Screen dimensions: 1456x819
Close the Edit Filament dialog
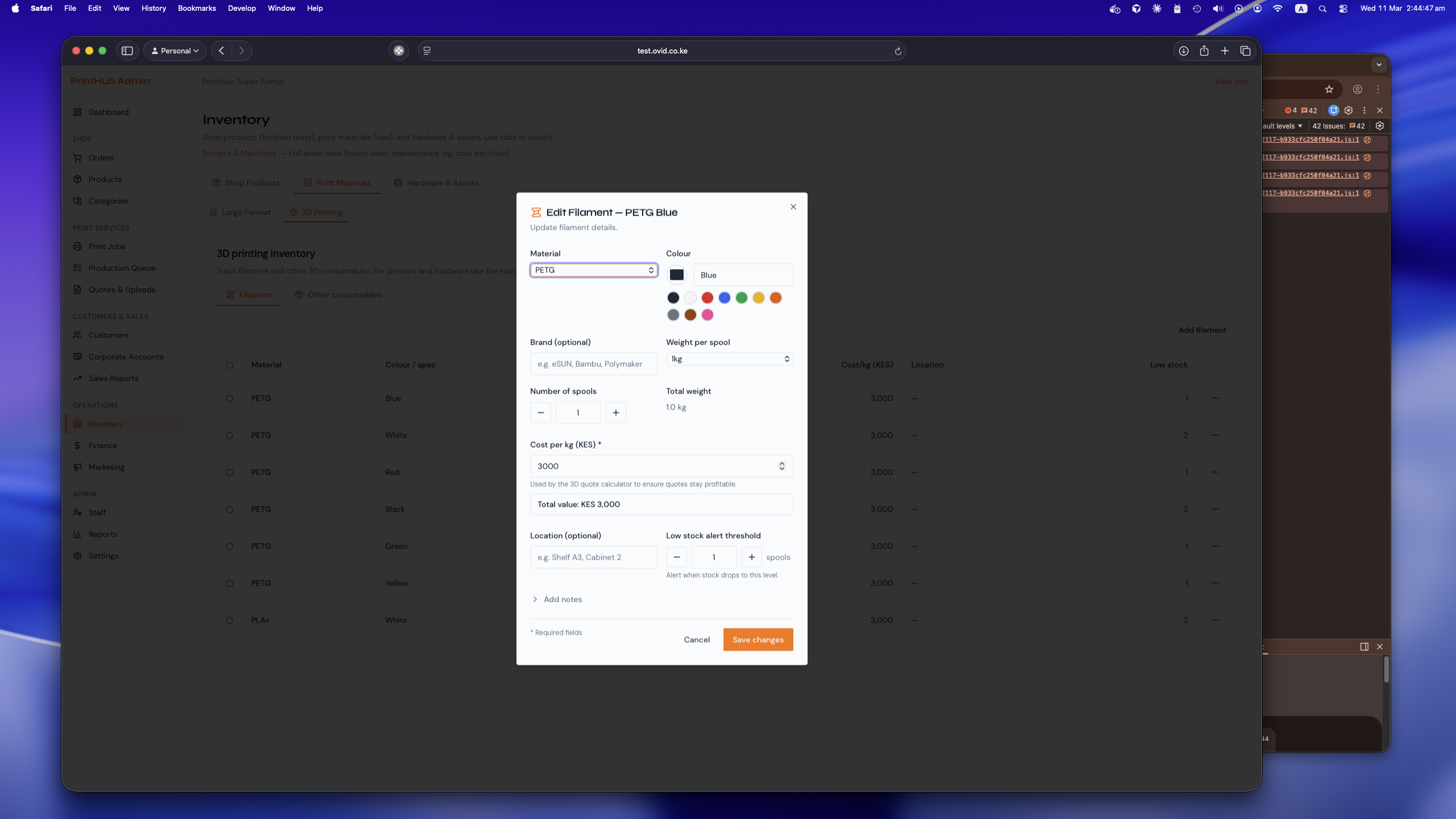tap(793, 207)
